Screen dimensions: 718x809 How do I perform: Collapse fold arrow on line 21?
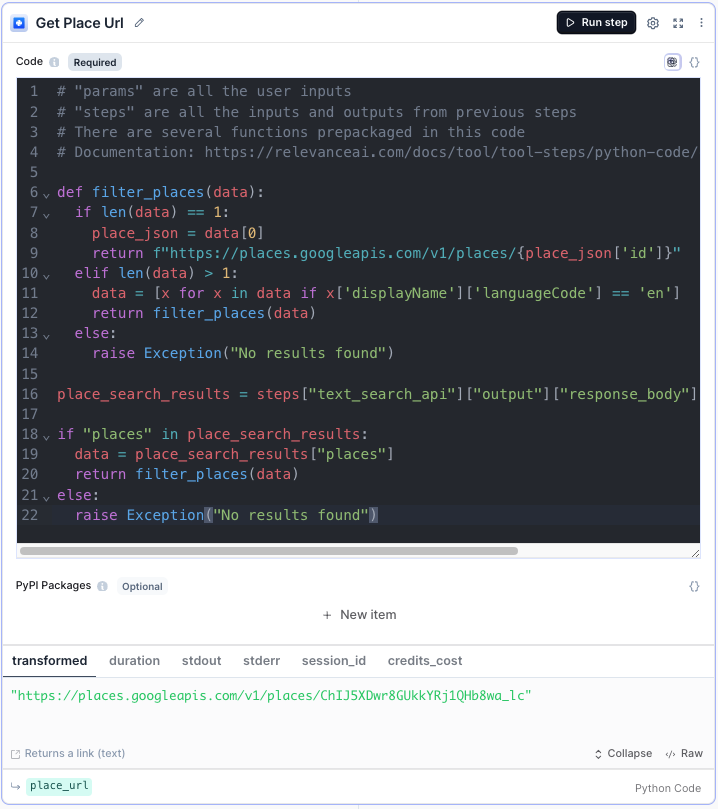[x=46, y=498]
